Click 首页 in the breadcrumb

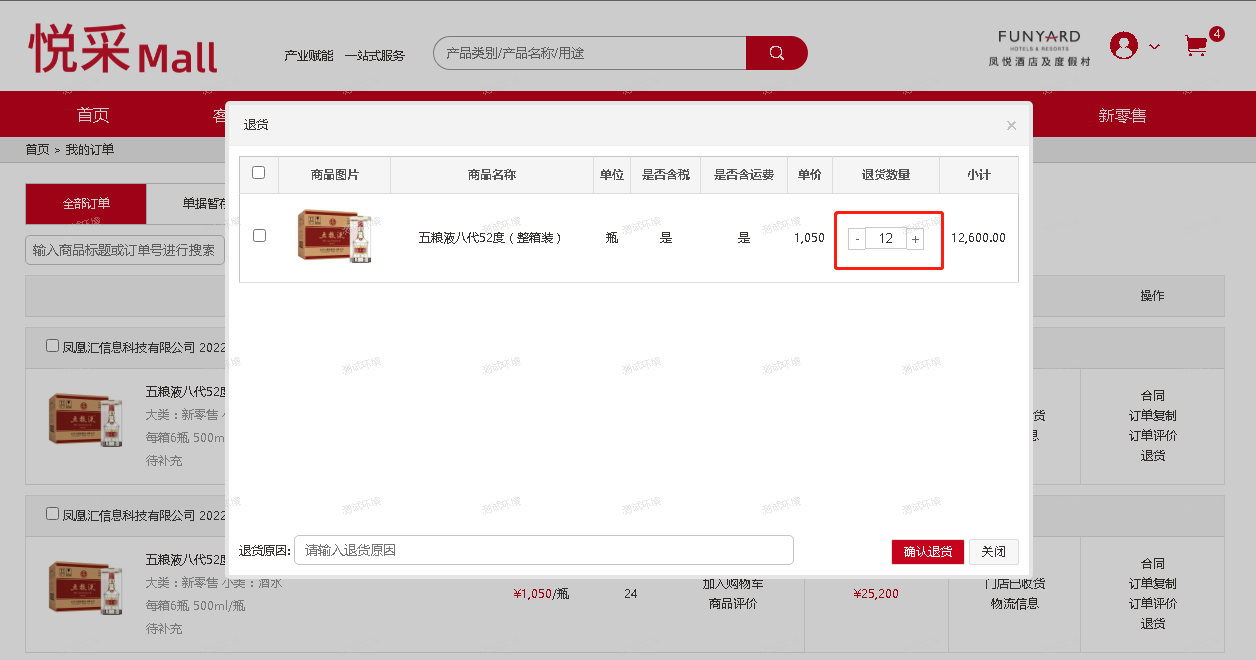[x=37, y=150]
